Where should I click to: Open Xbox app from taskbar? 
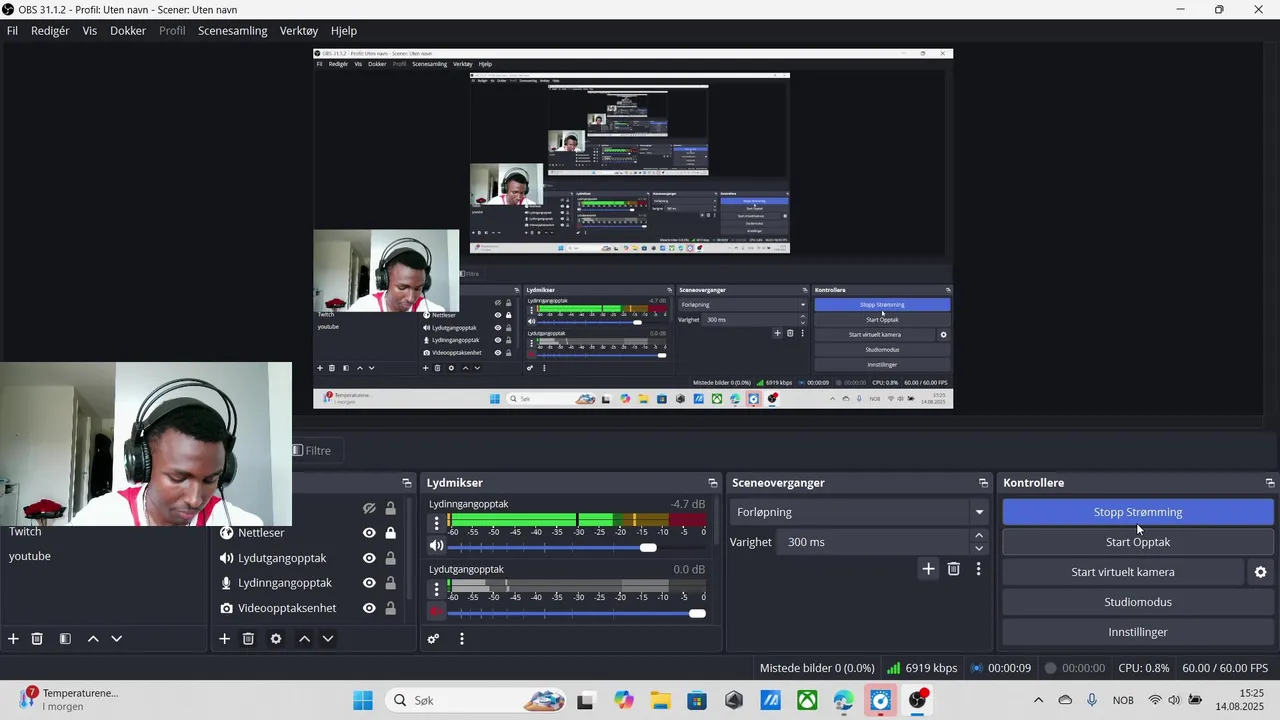point(807,700)
